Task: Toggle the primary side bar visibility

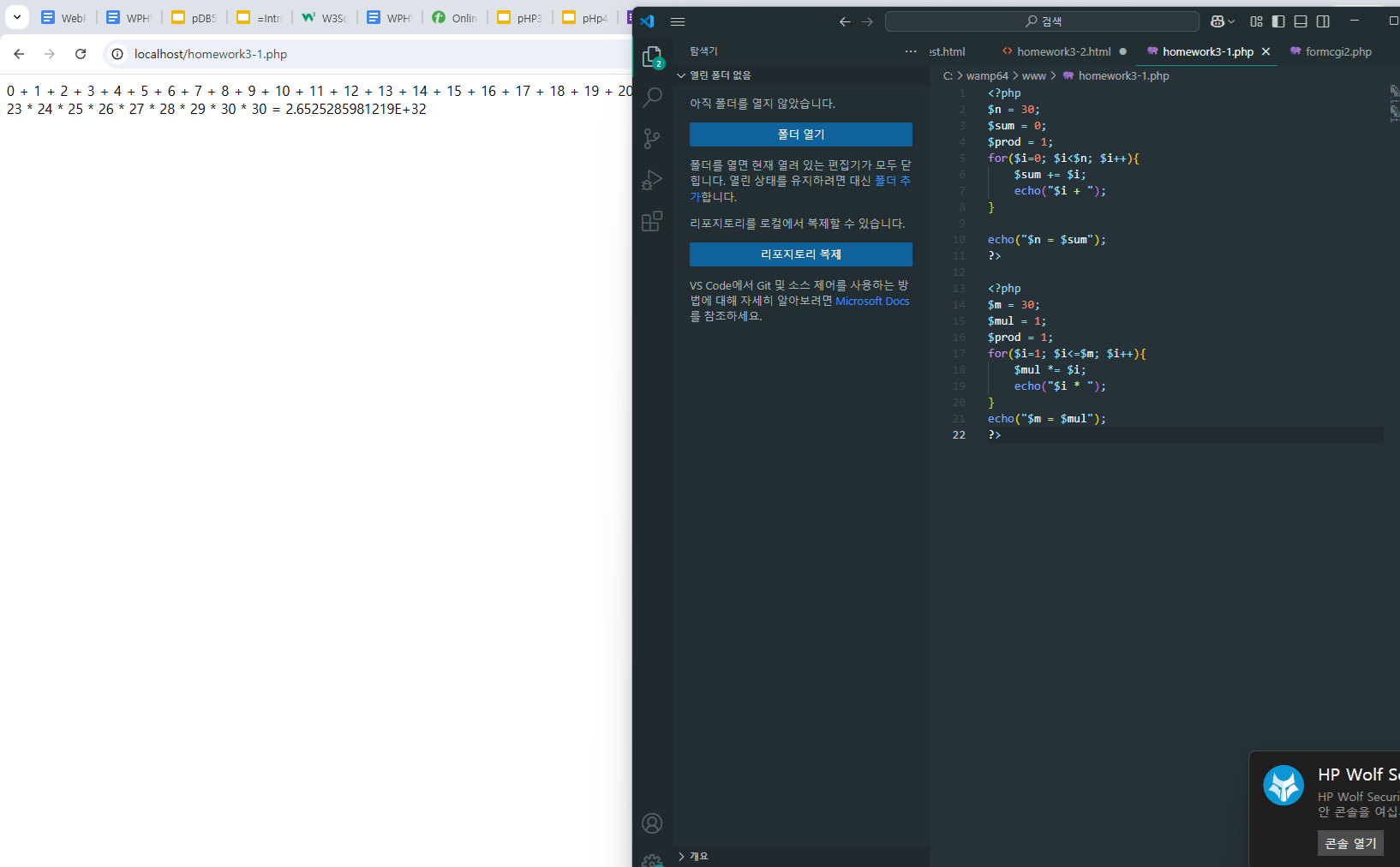Action: click(1278, 21)
